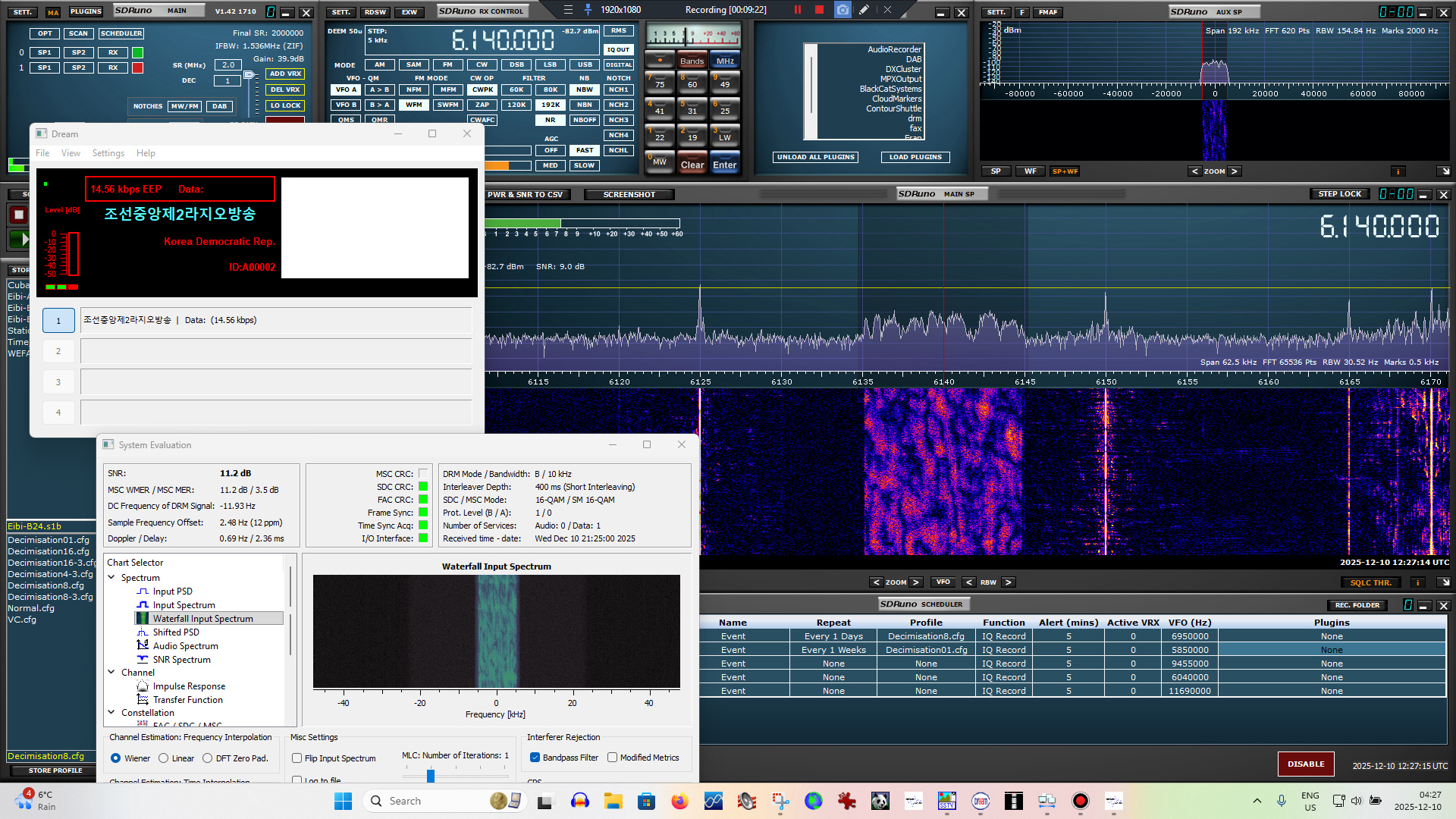Adjust the MLC iterations slider
Viewport: 1456px width, 819px height.
click(431, 776)
